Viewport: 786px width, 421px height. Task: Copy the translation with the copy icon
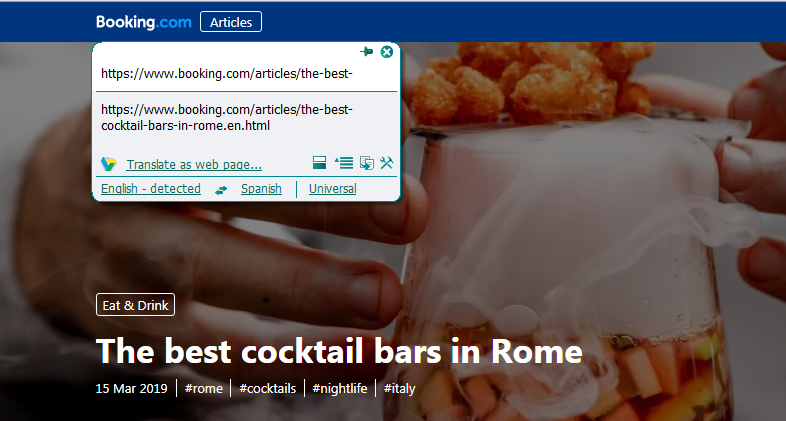coord(366,163)
